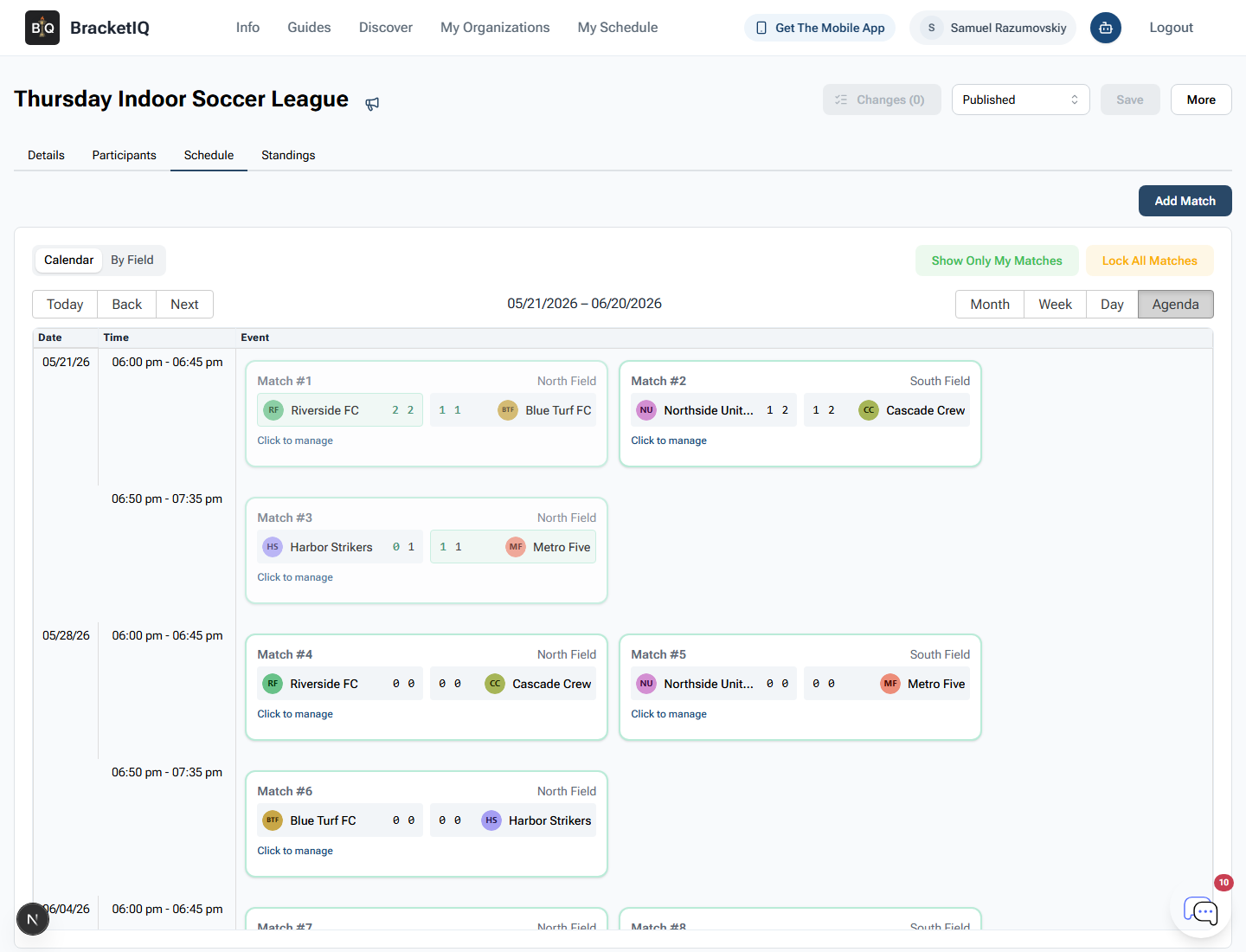
Task: Click the Riverside FC avatar in Match #4
Action: 273,684
